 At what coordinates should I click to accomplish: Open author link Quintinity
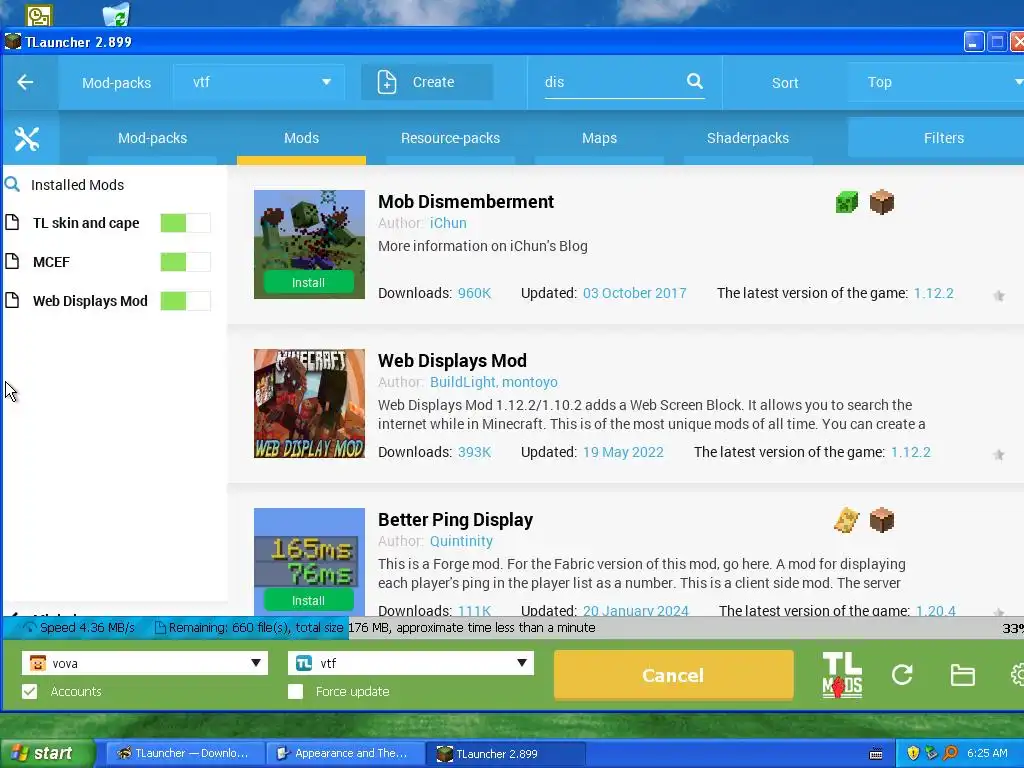click(461, 541)
